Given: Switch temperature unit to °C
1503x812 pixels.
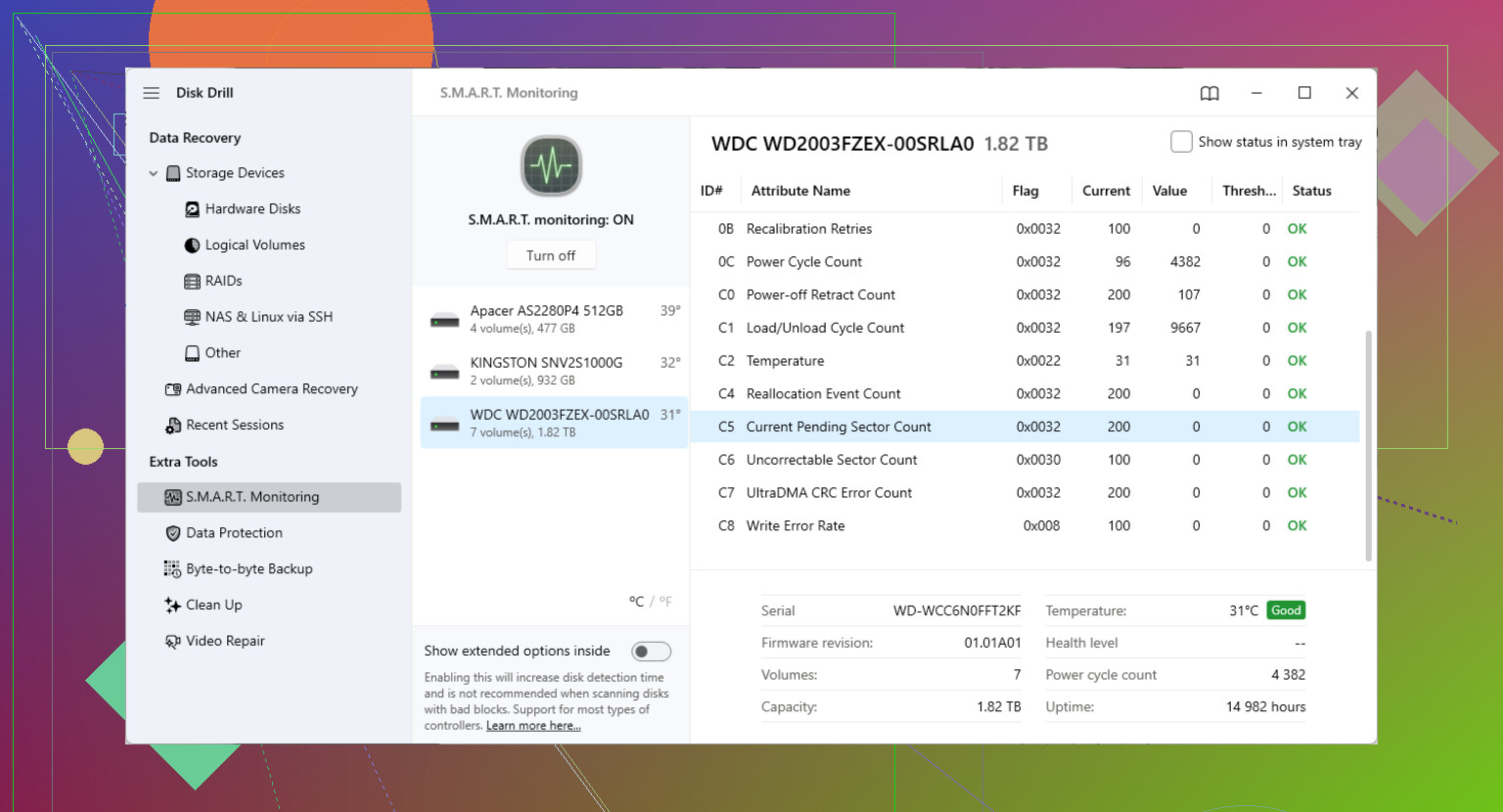Looking at the screenshot, I should (x=636, y=602).
